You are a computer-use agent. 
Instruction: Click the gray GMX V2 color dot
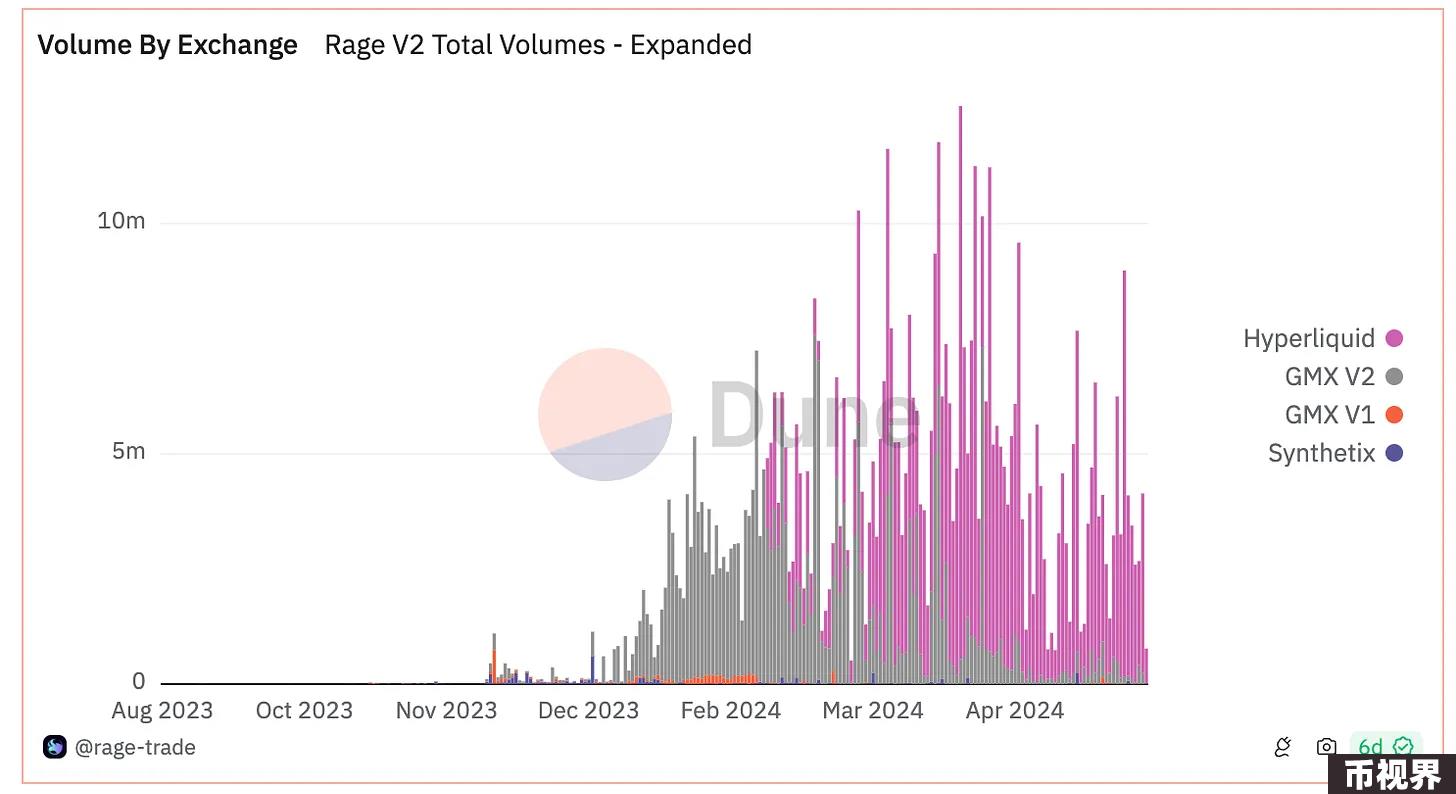(1394, 377)
